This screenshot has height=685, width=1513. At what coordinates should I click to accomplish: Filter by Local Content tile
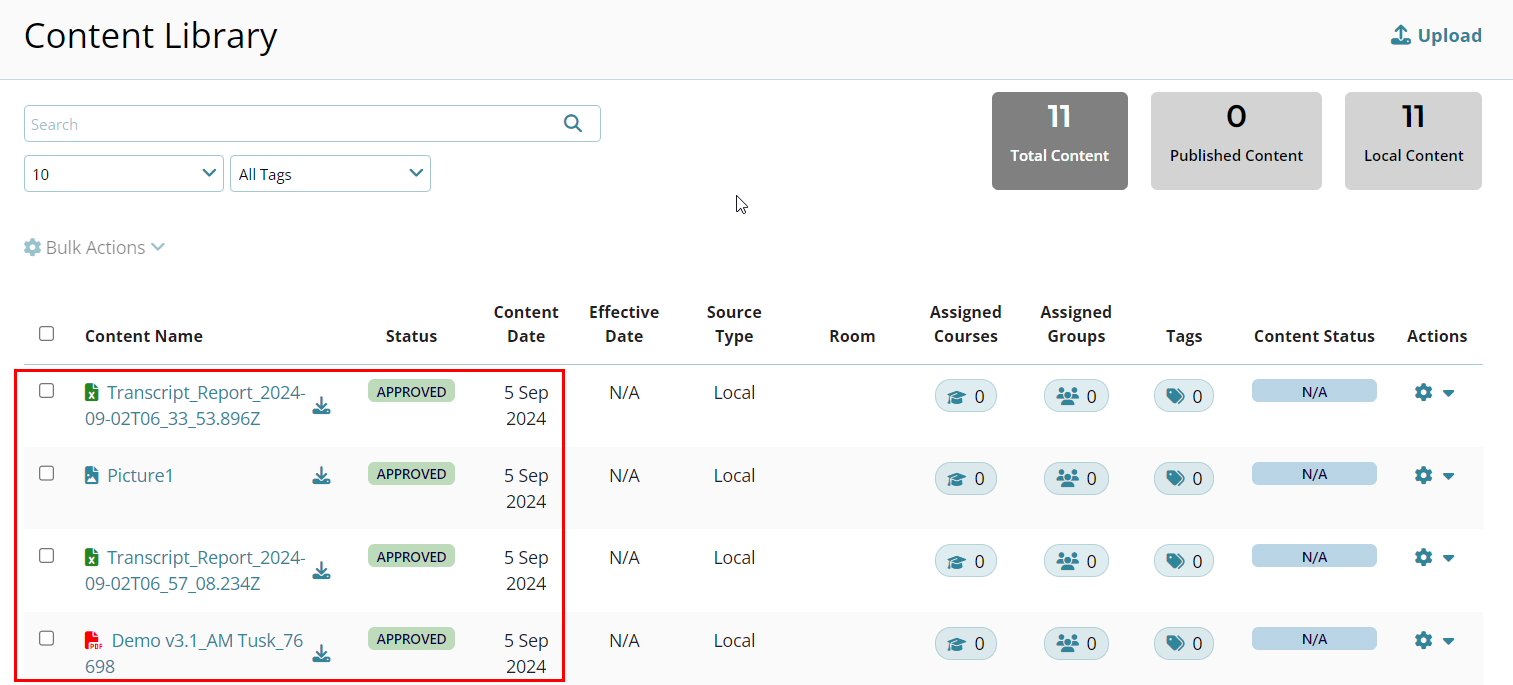pyautogui.click(x=1413, y=141)
